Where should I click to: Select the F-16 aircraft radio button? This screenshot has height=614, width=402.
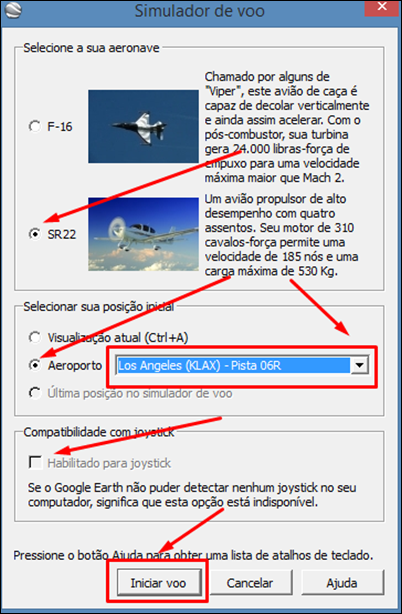(35, 126)
